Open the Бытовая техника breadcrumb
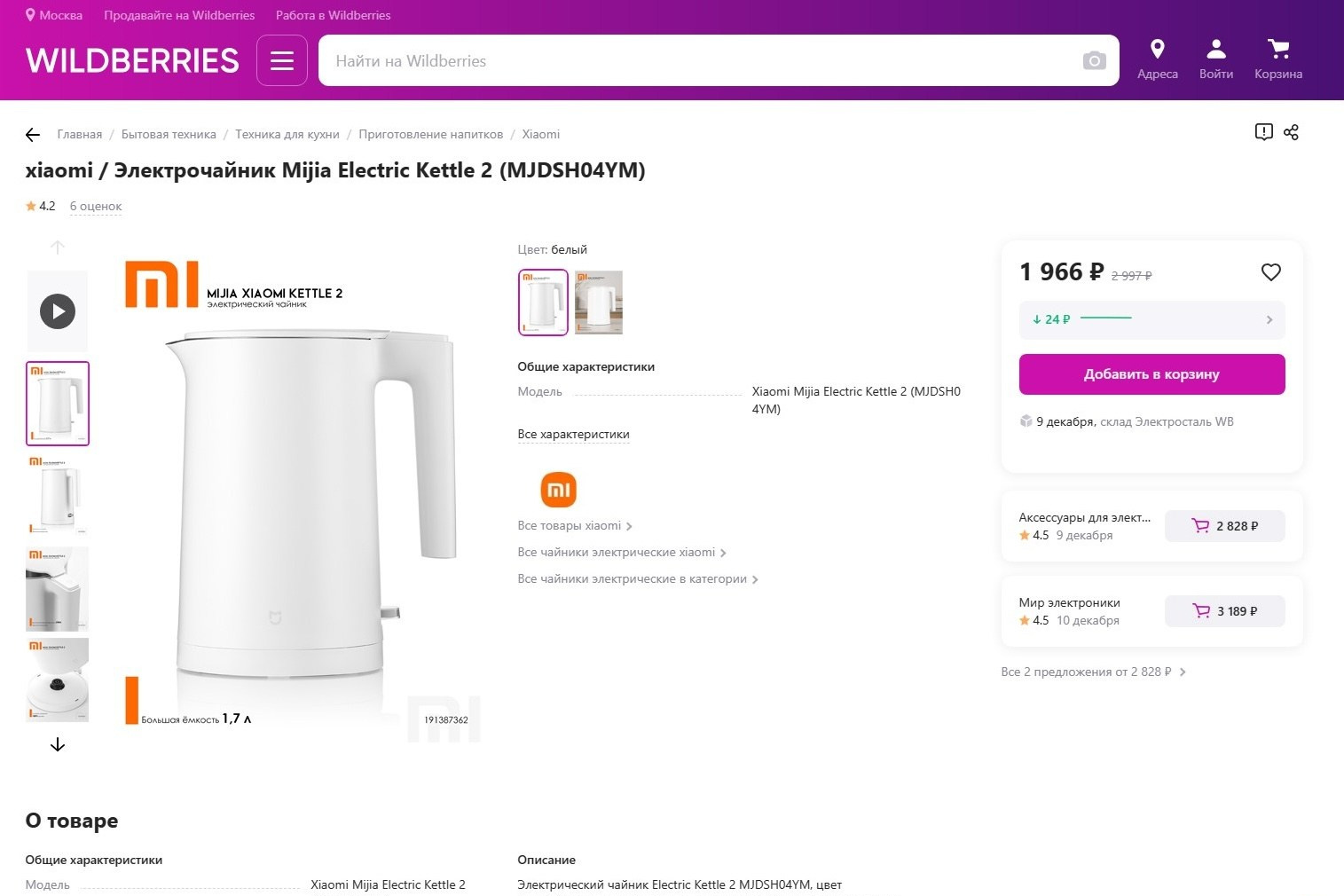The width and height of the screenshot is (1344, 896). pos(169,134)
